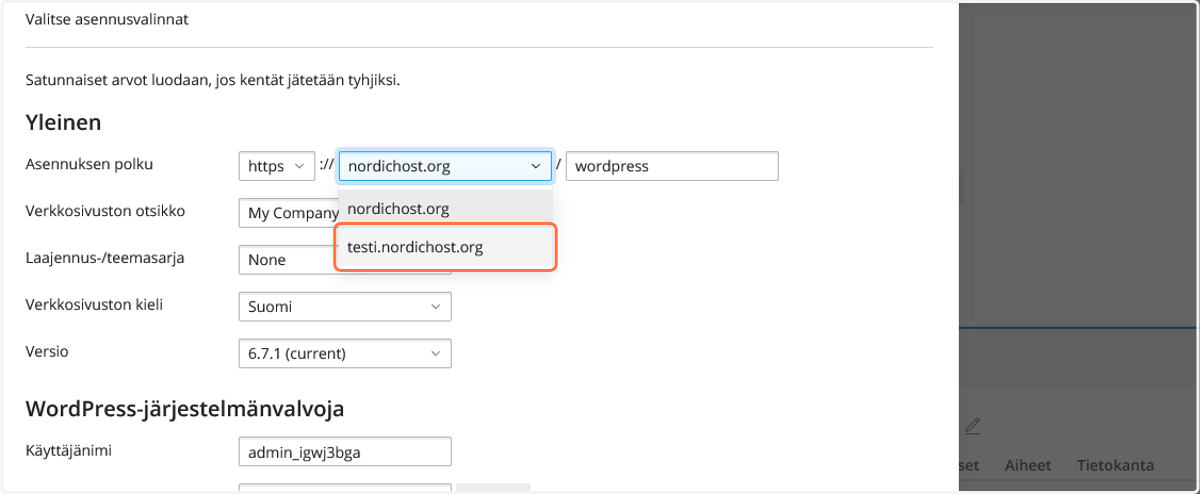Open Aiheet tab in background window
This screenshot has height=494, width=1200.
[x=1029, y=465]
